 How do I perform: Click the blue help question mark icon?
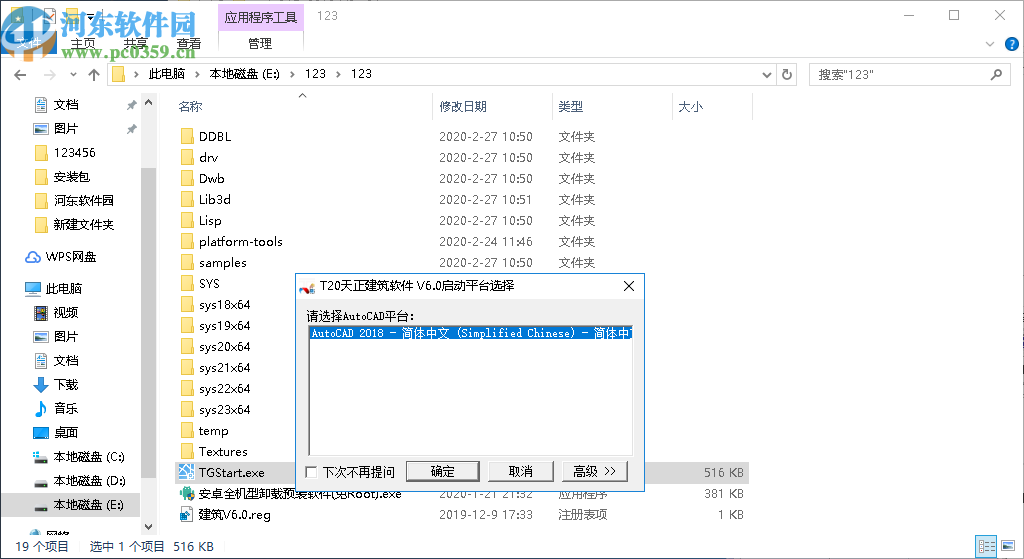pos(1012,44)
